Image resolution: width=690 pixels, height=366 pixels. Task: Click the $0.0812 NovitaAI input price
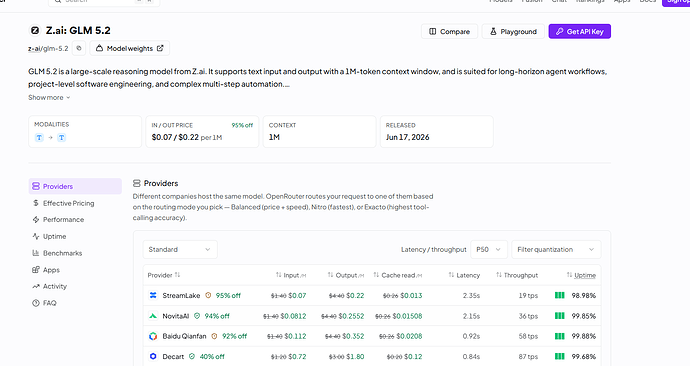(294, 316)
